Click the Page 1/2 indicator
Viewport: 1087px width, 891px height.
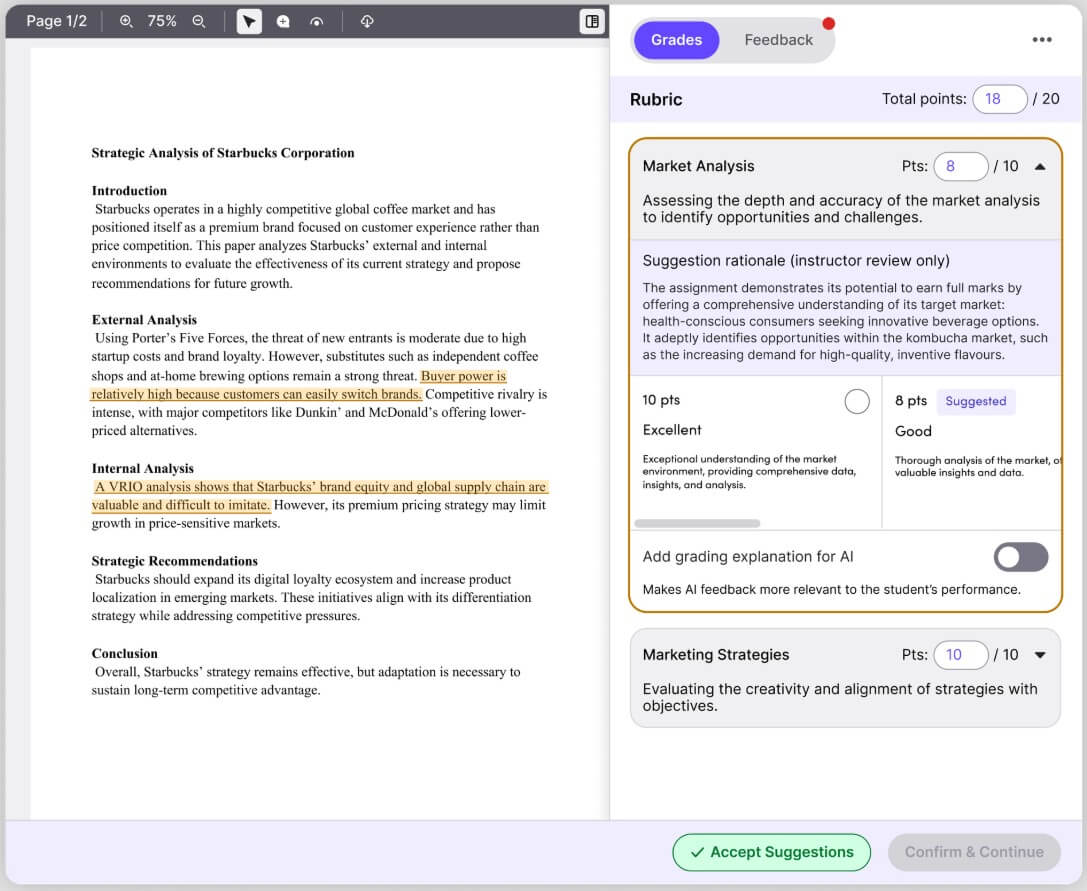pyautogui.click(x=57, y=21)
